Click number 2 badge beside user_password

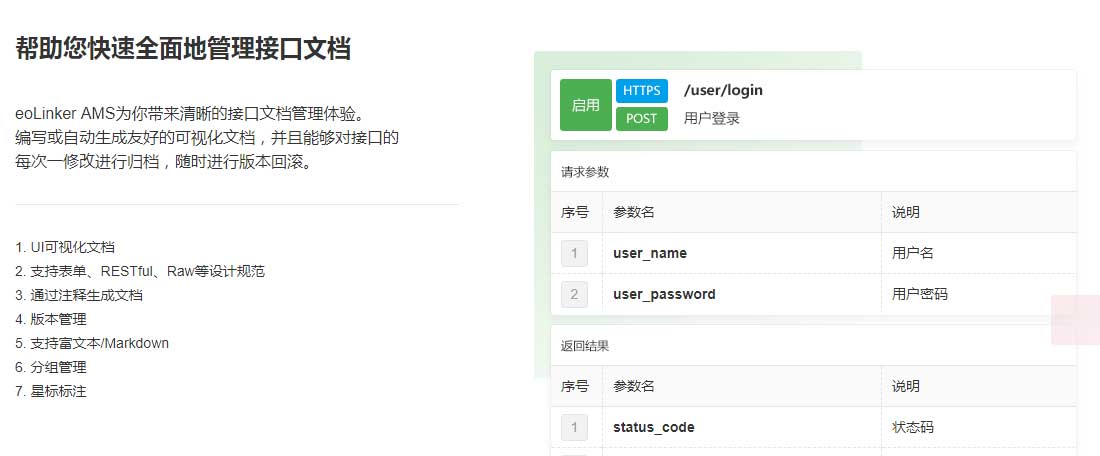(x=574, y=294)
